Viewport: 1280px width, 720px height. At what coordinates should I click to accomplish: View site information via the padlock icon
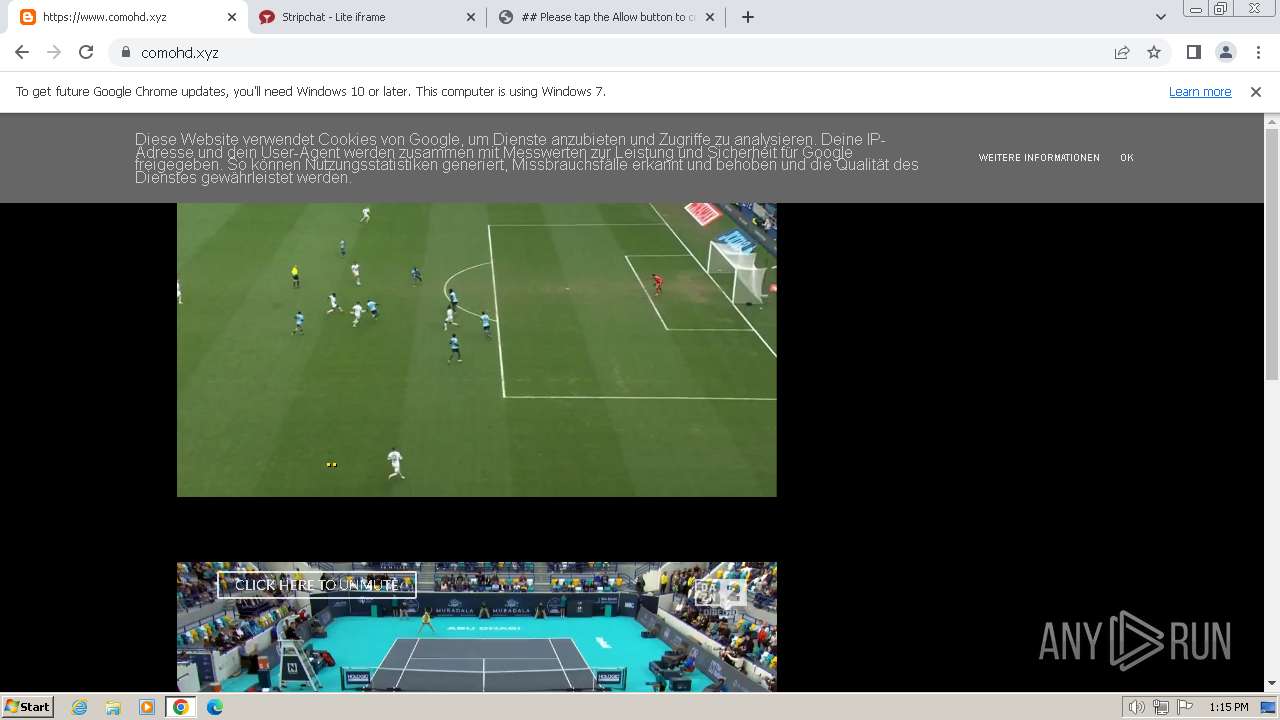click(x=126, y=52)
